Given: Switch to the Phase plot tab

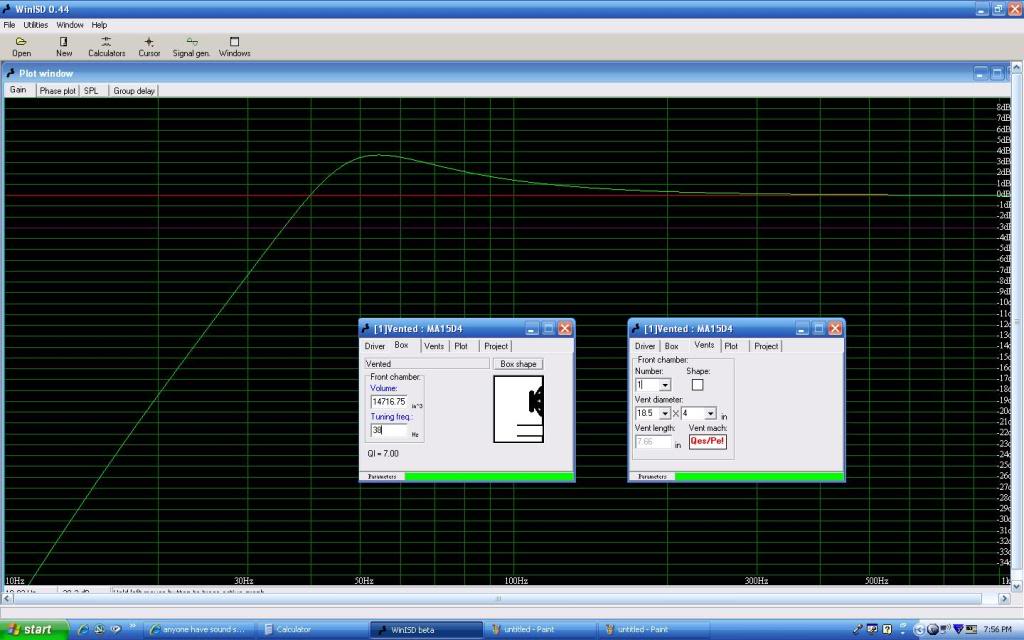Looking at the screenshot, I should click(x=57, y=91).
